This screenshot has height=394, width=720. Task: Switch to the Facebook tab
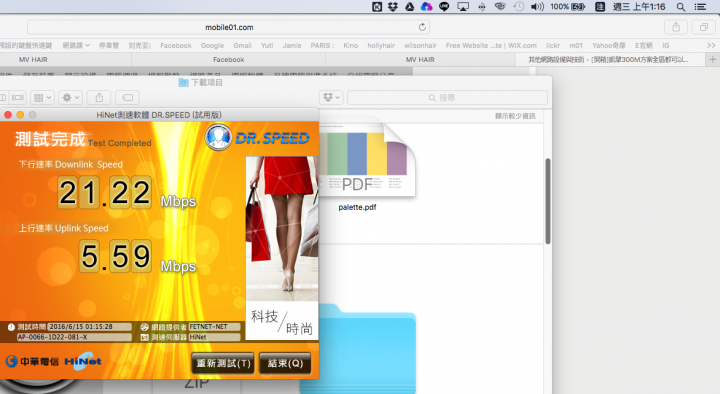(229, 59)
